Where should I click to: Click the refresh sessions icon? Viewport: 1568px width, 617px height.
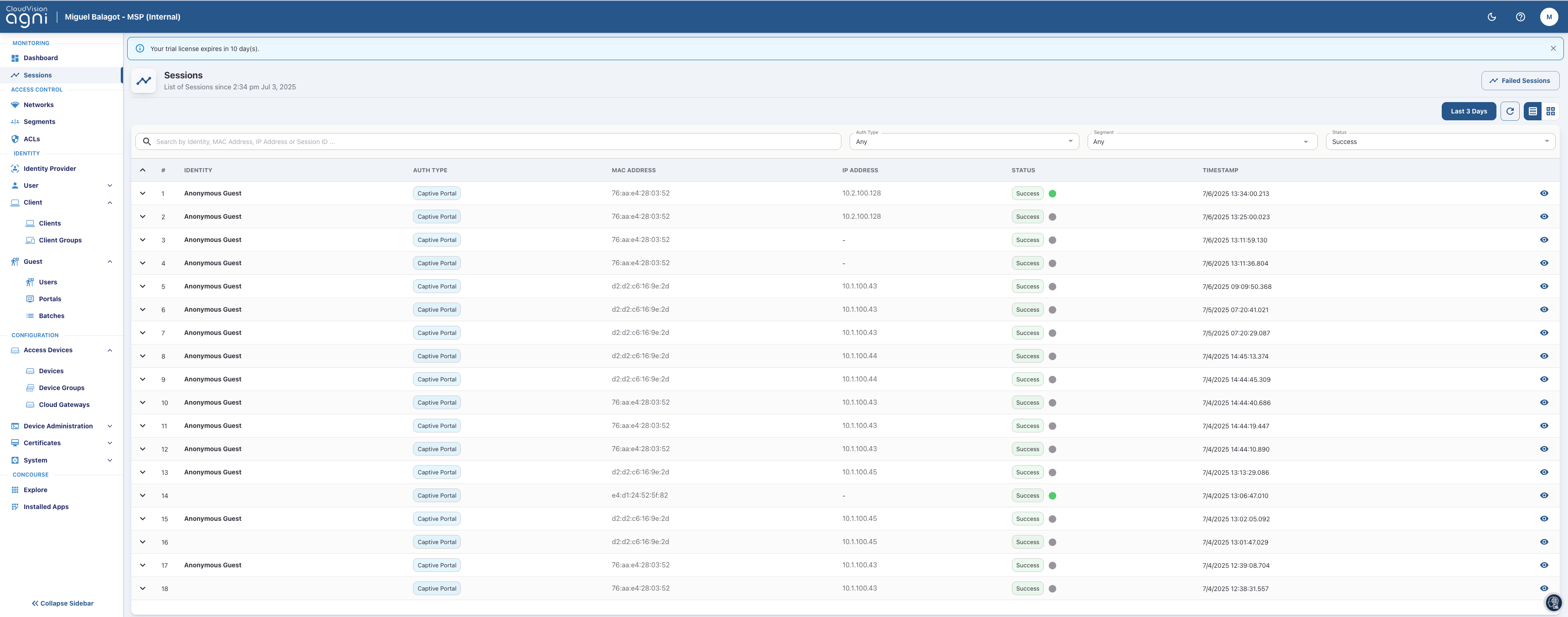tap(1510, 111)
